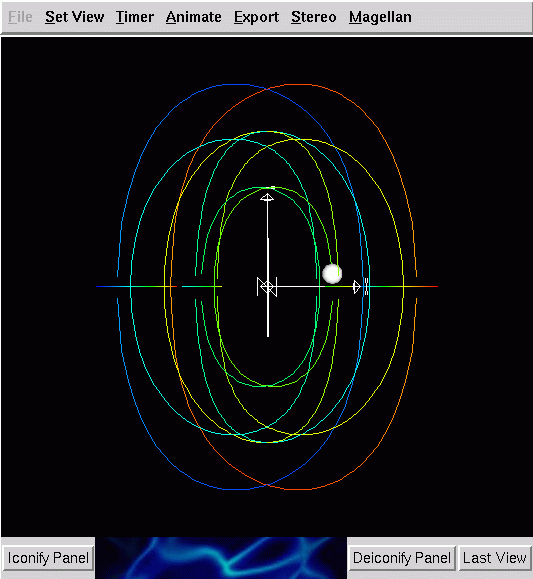Open the Timer menu
This screenshot has height=579, width=533.
(x=134, y=17)
